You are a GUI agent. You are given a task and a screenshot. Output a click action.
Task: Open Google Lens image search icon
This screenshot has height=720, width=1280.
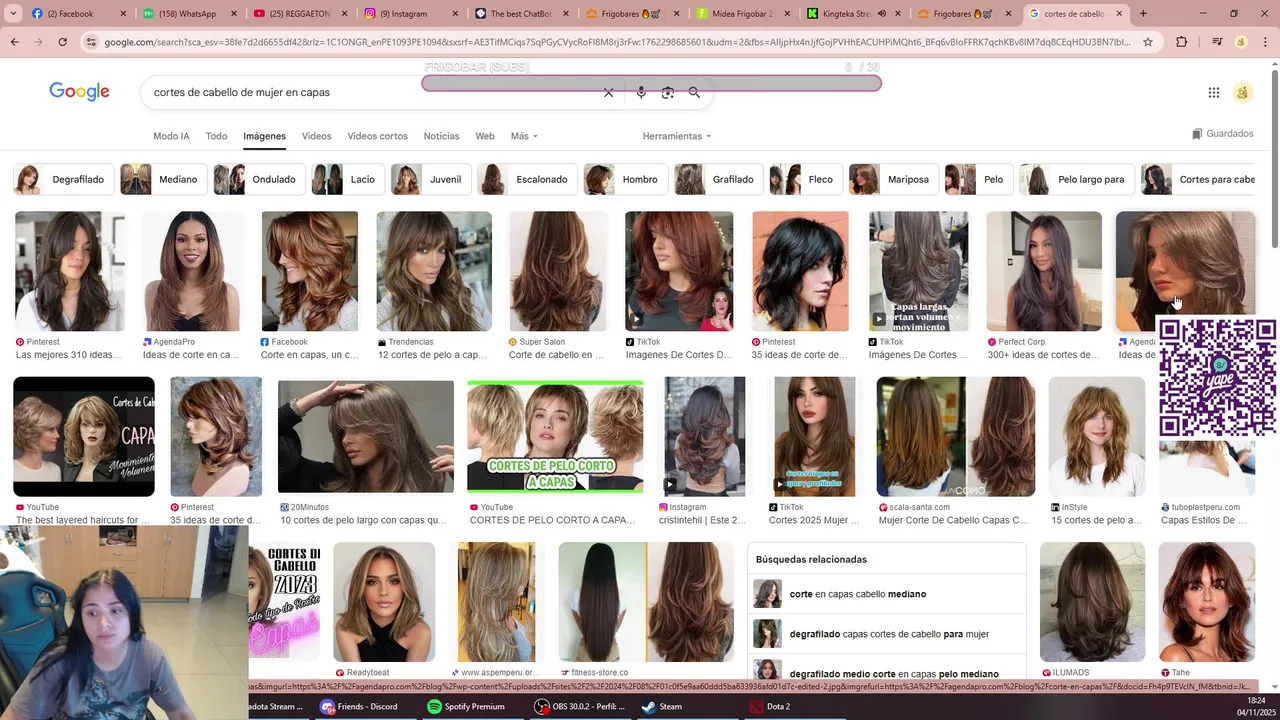pos(667,92)
